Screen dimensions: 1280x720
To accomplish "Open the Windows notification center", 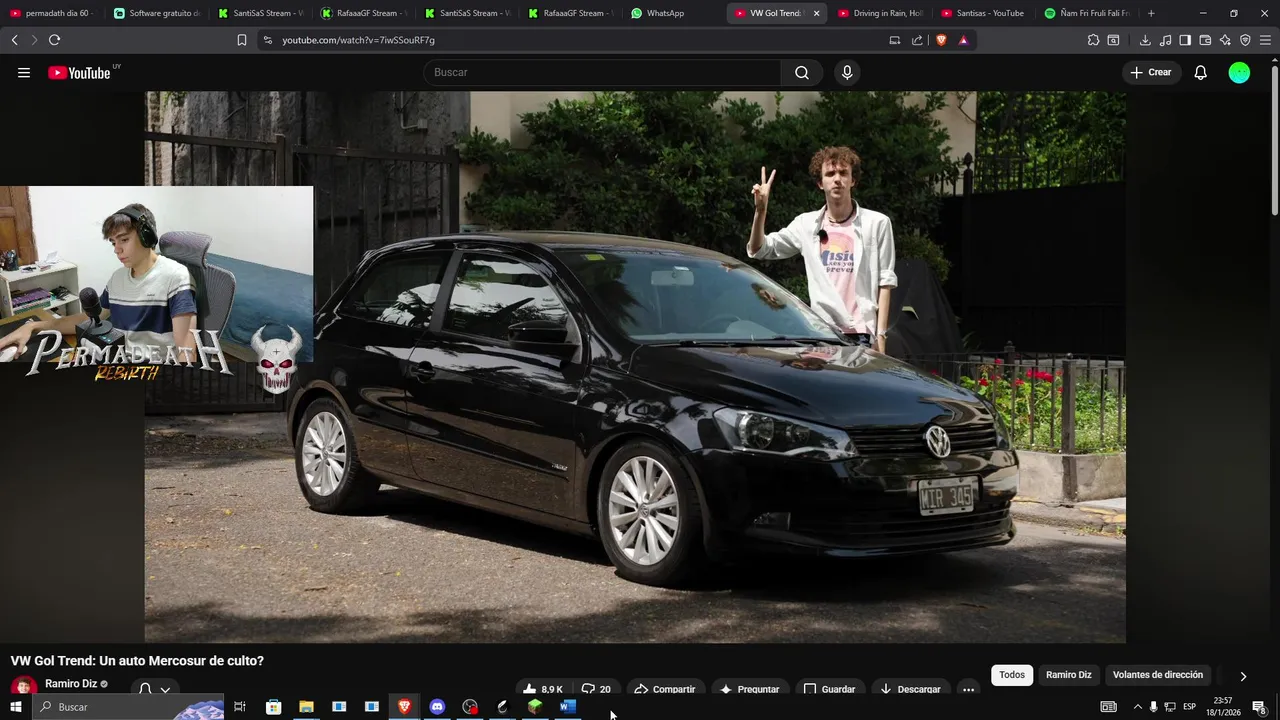I will 1259,707.
